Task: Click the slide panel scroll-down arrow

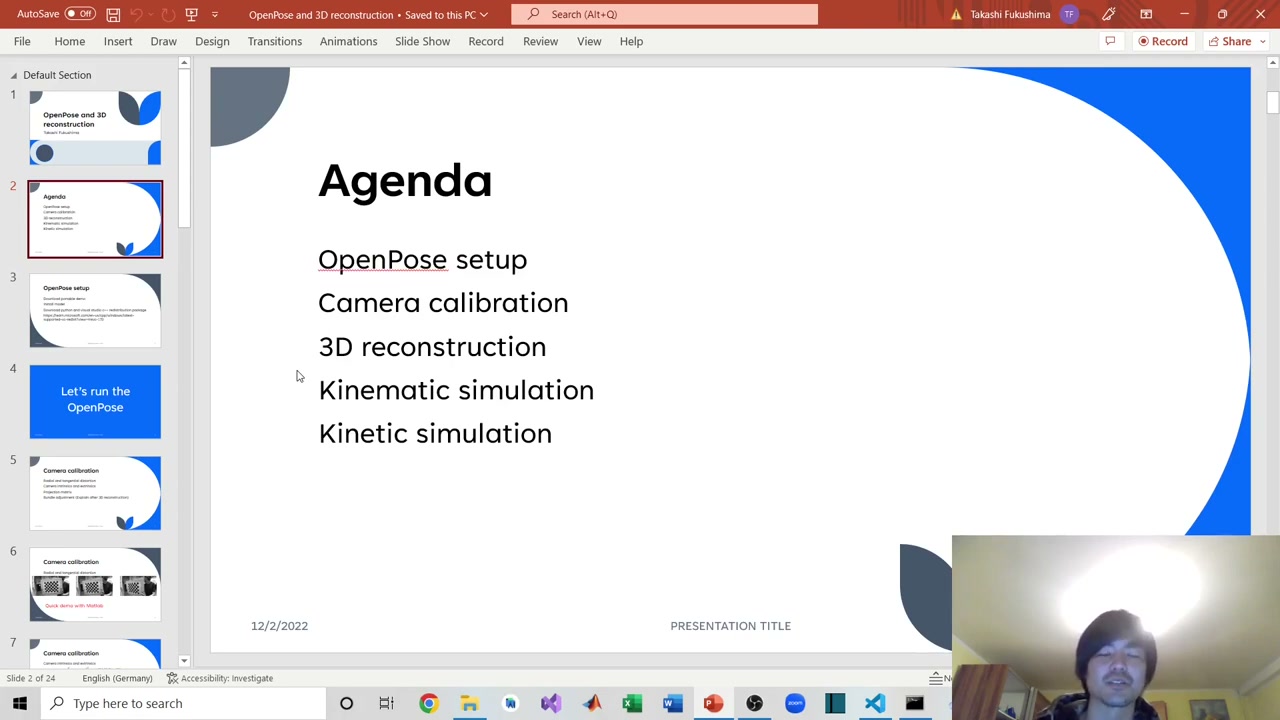Action: click(x=184, y=661)
